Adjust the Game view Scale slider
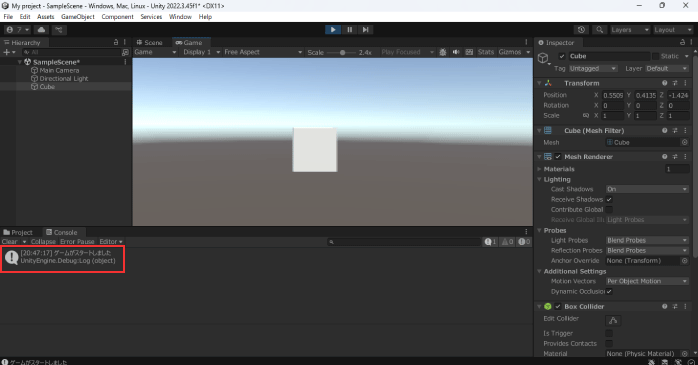The width and height of the screenshot is (698, 365). click(x=342, y=53)
